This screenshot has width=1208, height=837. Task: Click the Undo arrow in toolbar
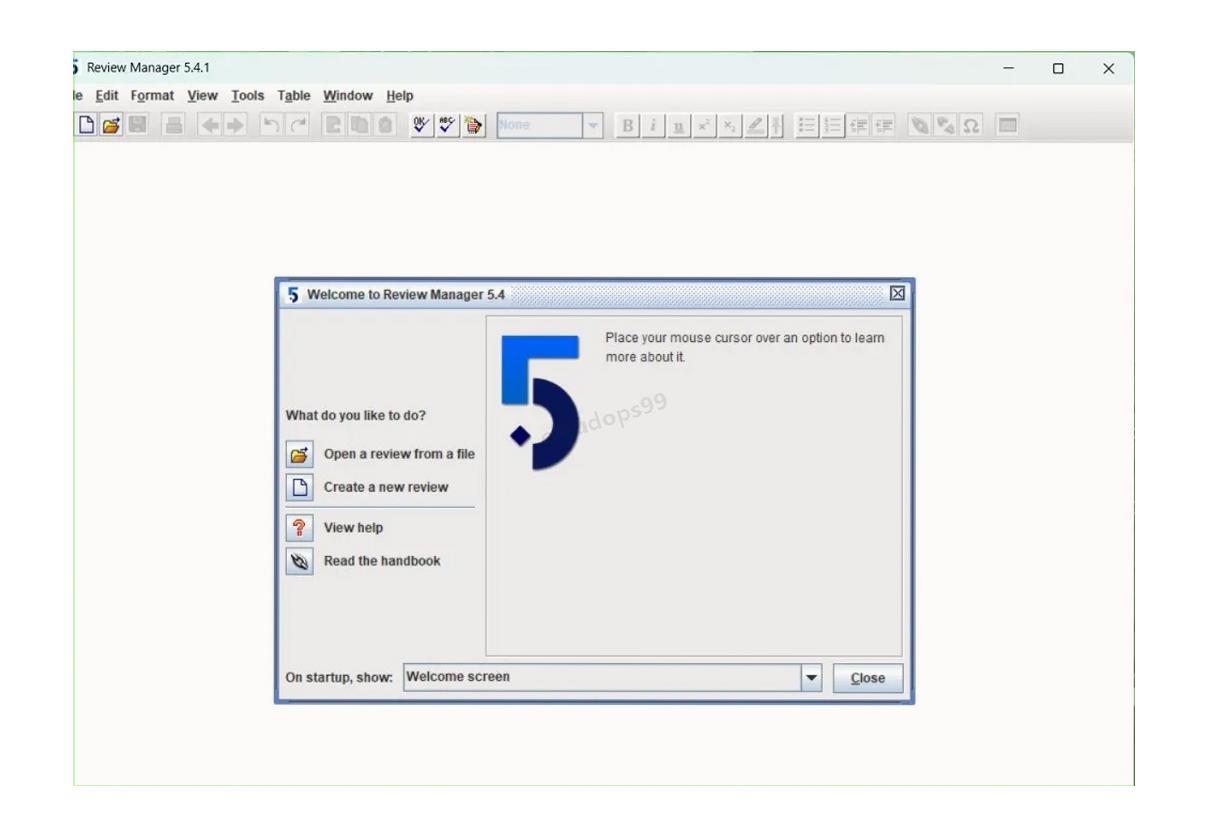click(x=269, y=126)
